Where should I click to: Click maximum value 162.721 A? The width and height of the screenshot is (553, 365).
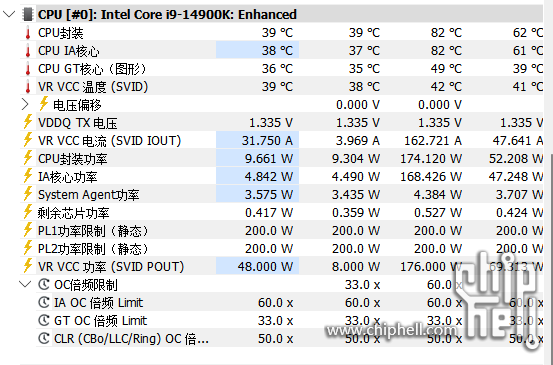[433, 141]
